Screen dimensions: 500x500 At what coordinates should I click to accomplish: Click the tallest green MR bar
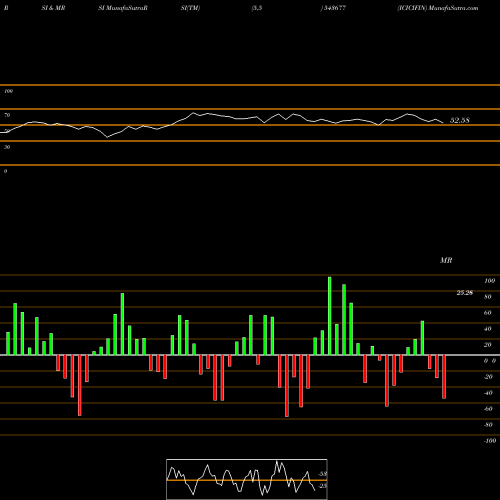point(330,316)
